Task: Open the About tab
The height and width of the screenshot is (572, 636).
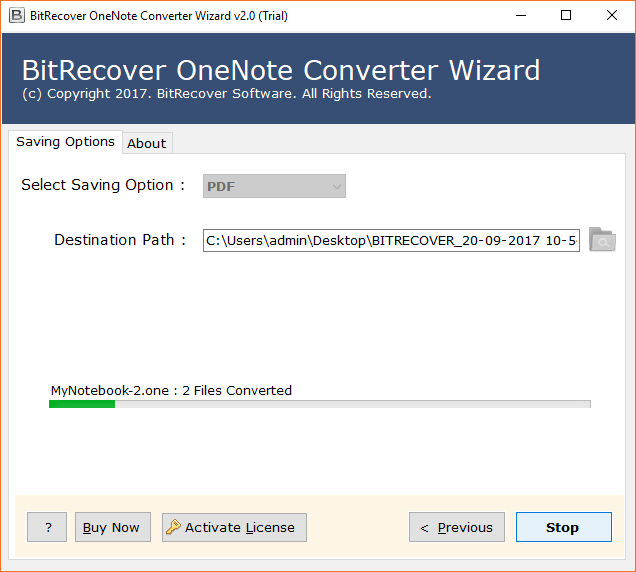Action: click(x=147, y=143)
